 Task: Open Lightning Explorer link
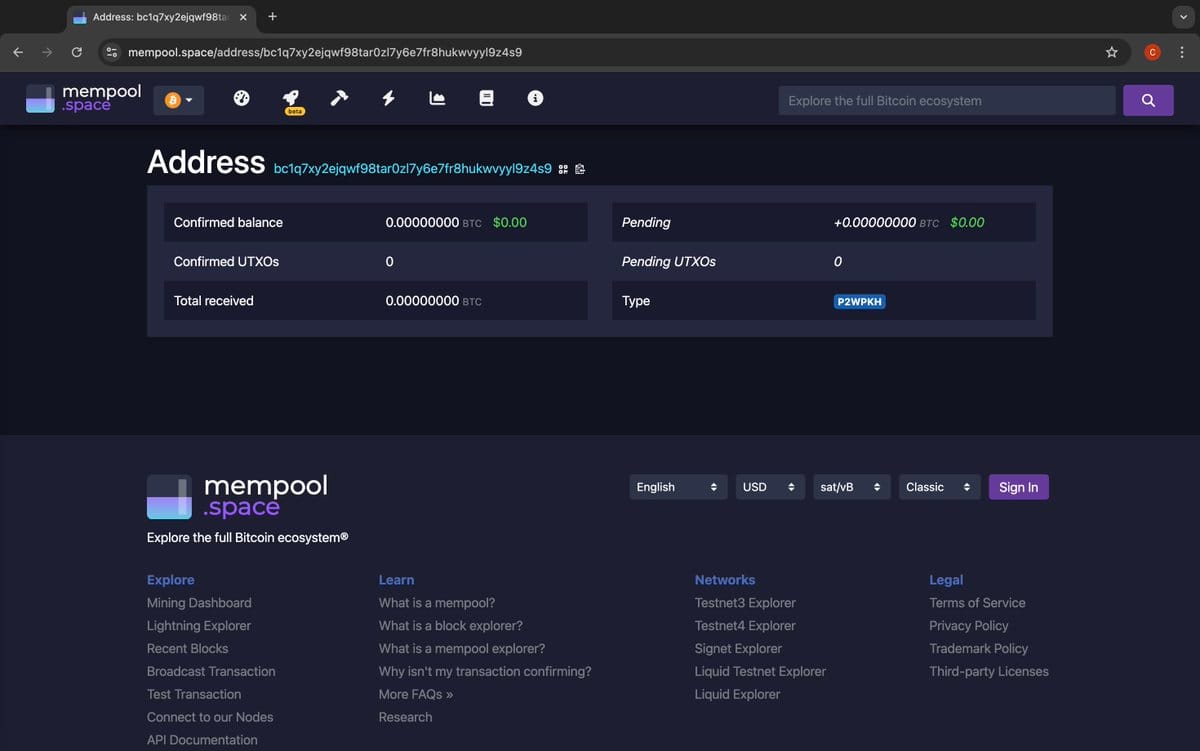pos(199,626)
